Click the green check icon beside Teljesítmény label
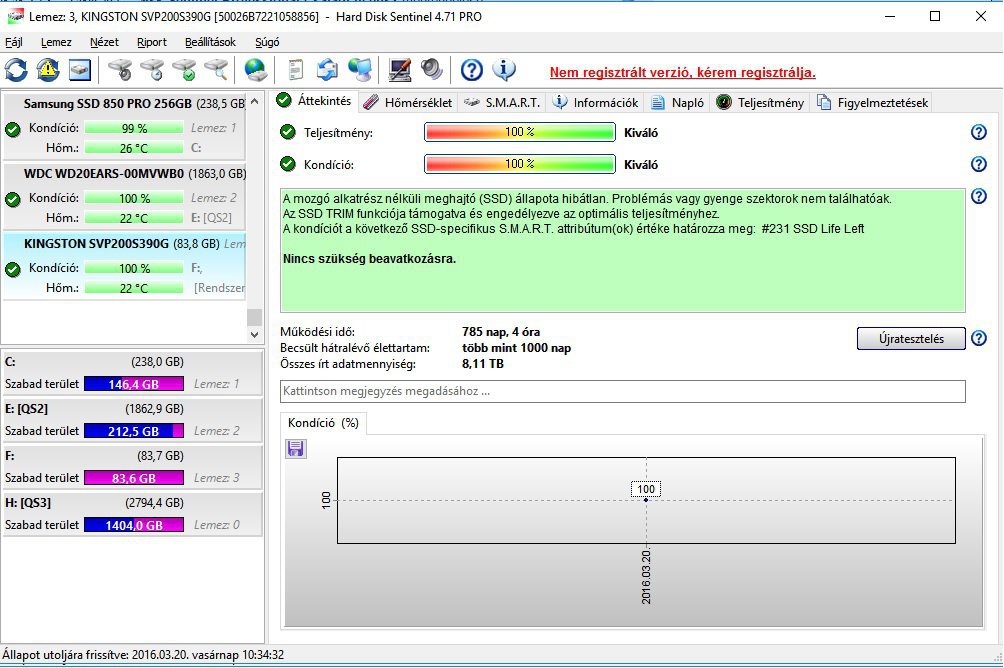The height and width of the screenshot is (668, 1004). 288,133
